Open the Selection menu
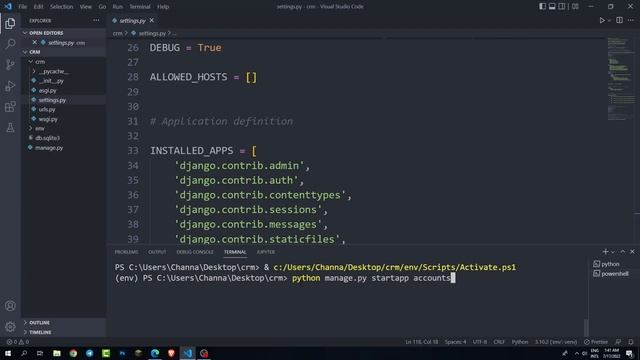 pos(61,7)
